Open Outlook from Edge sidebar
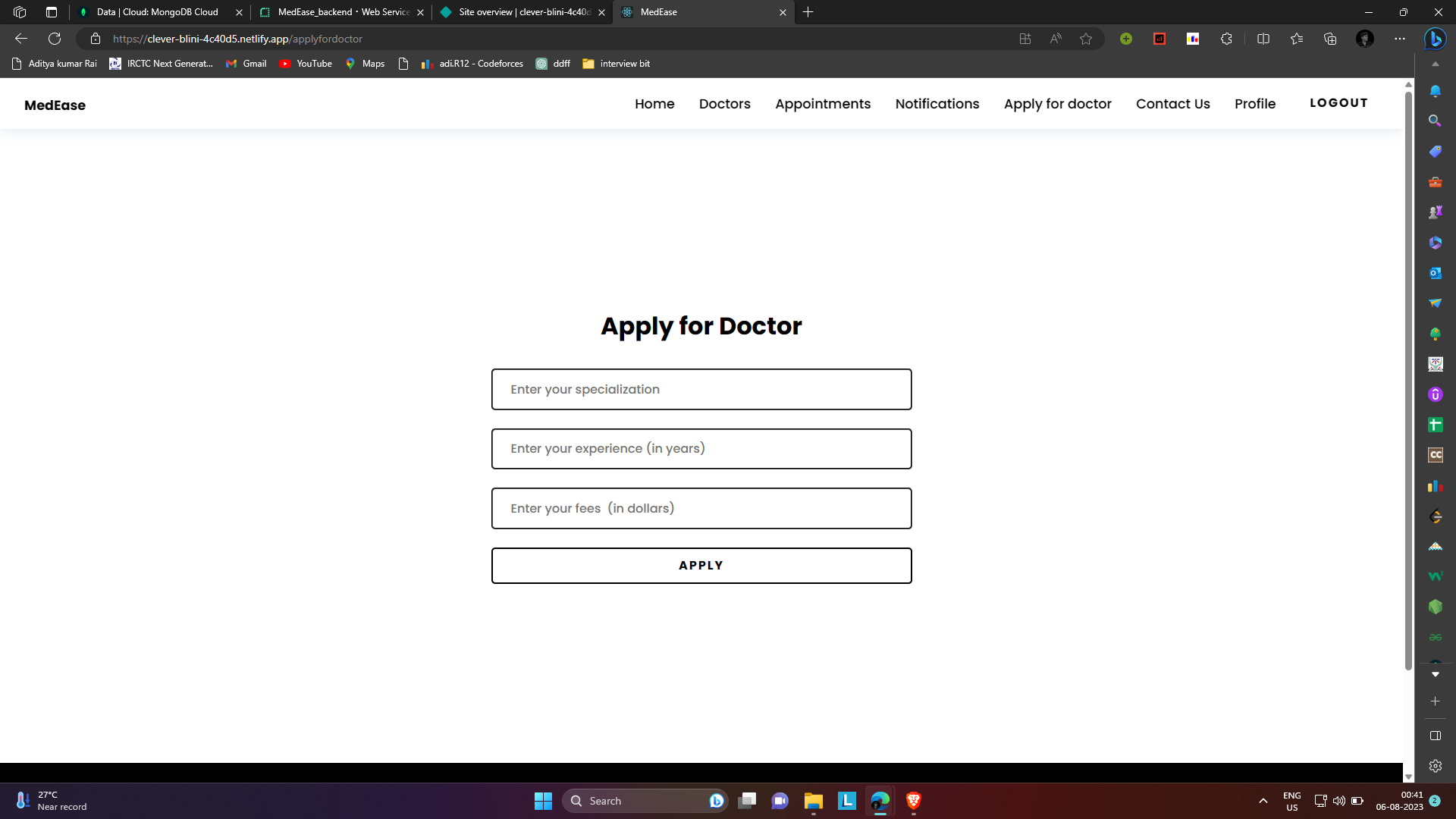Viewport: 1456px width, 819px height. (x=1435, y=273)
